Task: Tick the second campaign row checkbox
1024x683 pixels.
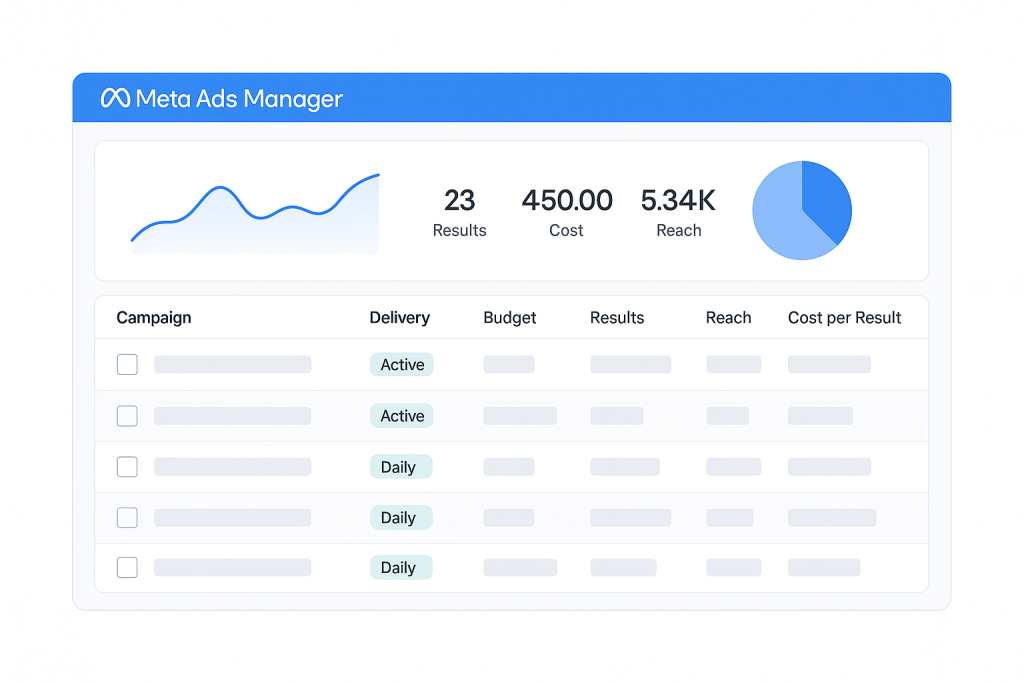Action: [x=127, y=416]
